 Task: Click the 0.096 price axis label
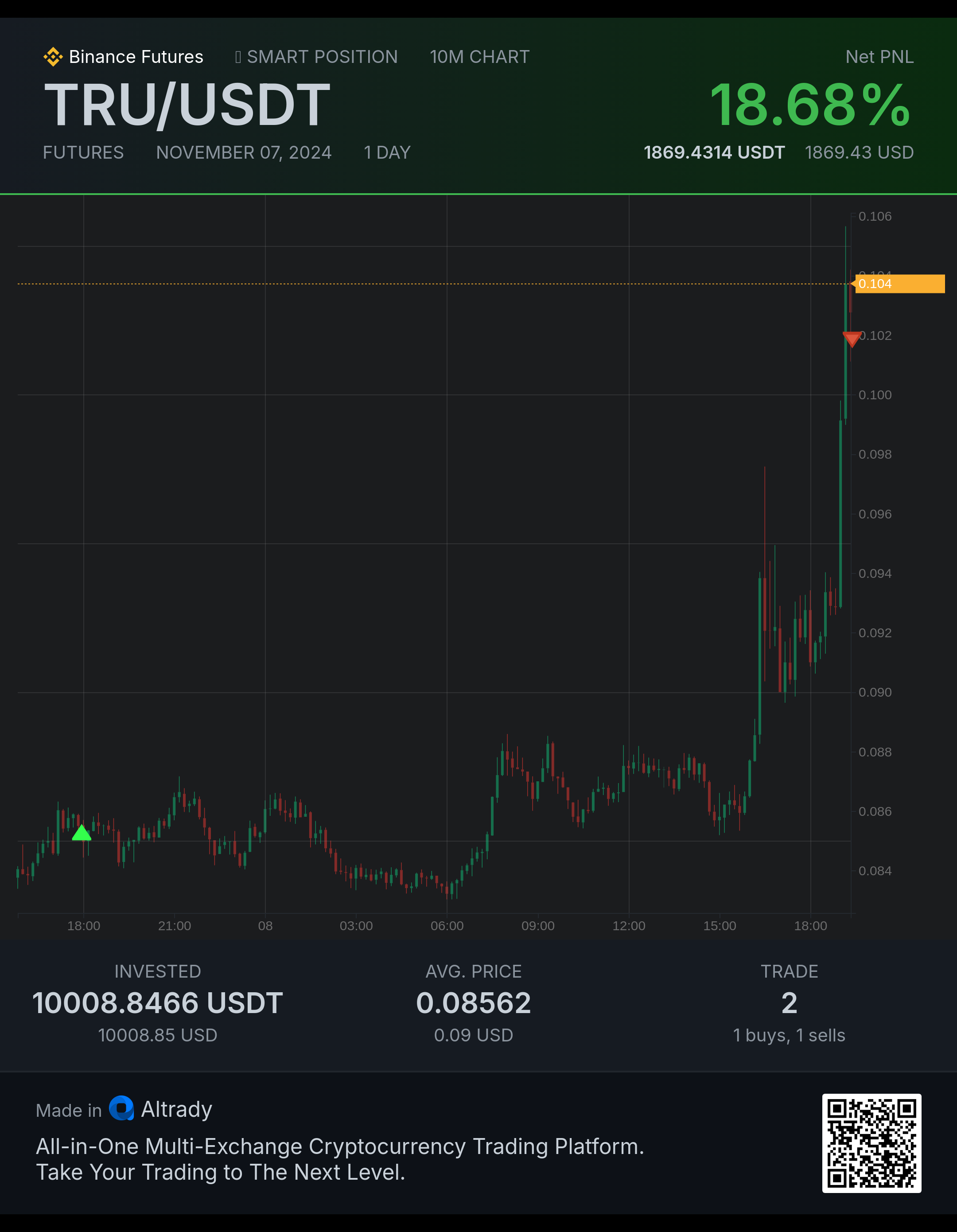tap(875, 514)
